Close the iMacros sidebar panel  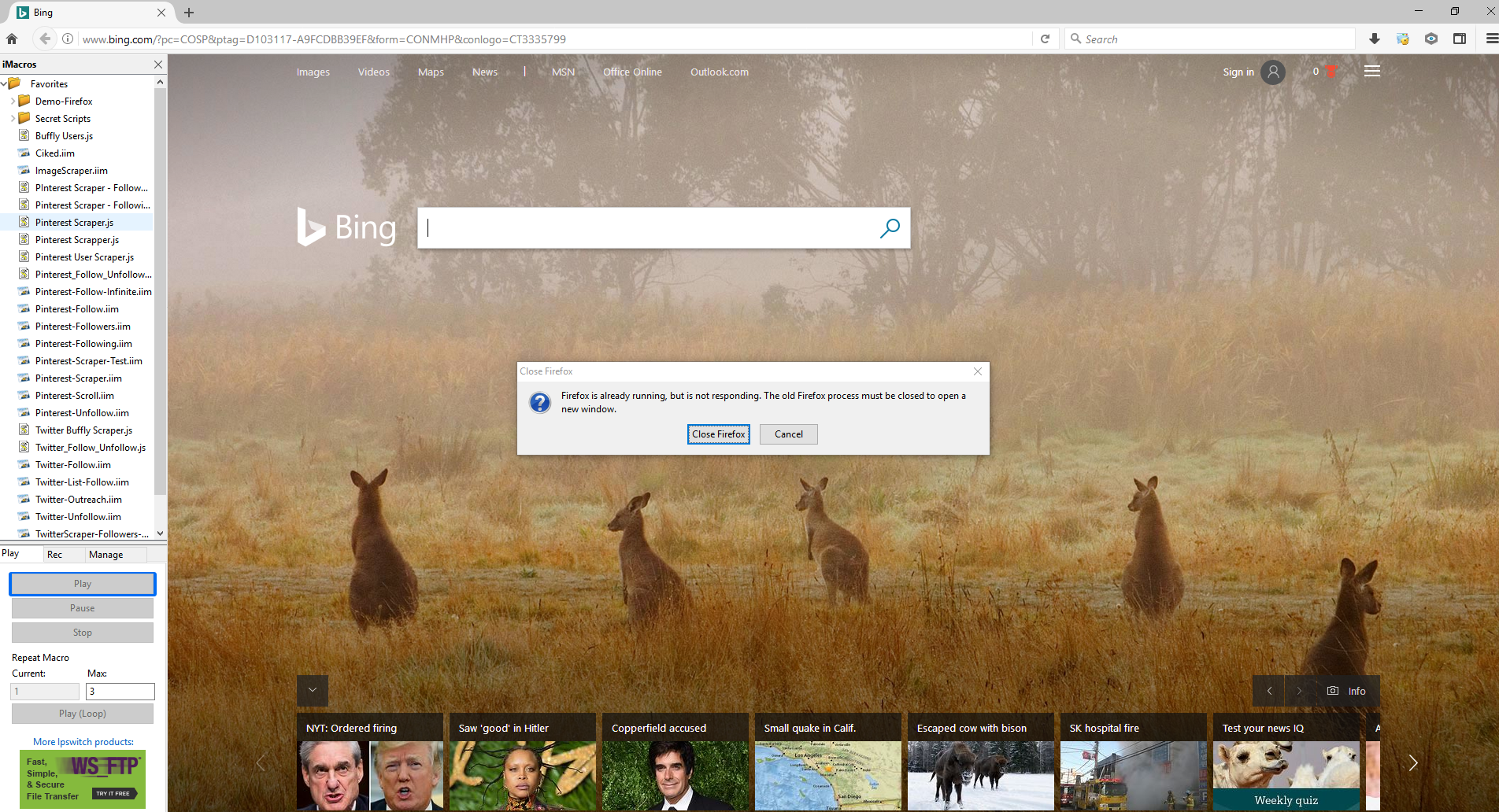(158, 65)
